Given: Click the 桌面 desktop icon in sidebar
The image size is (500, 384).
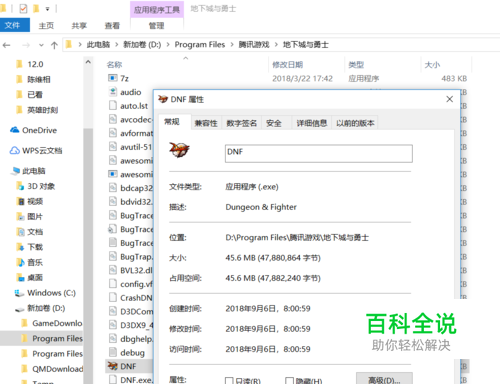Looking at the screenshot, I should coord(20,277).
